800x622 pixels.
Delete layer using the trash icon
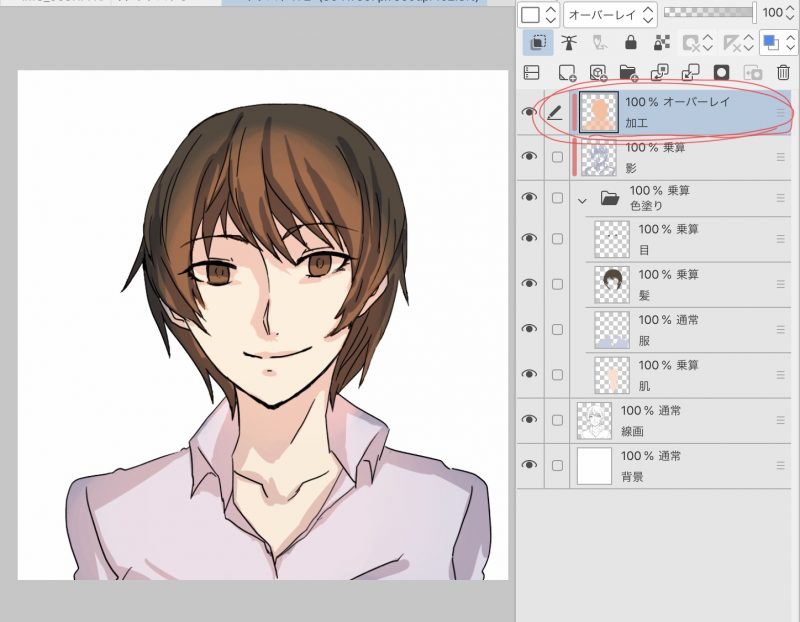tap(783, 73)
